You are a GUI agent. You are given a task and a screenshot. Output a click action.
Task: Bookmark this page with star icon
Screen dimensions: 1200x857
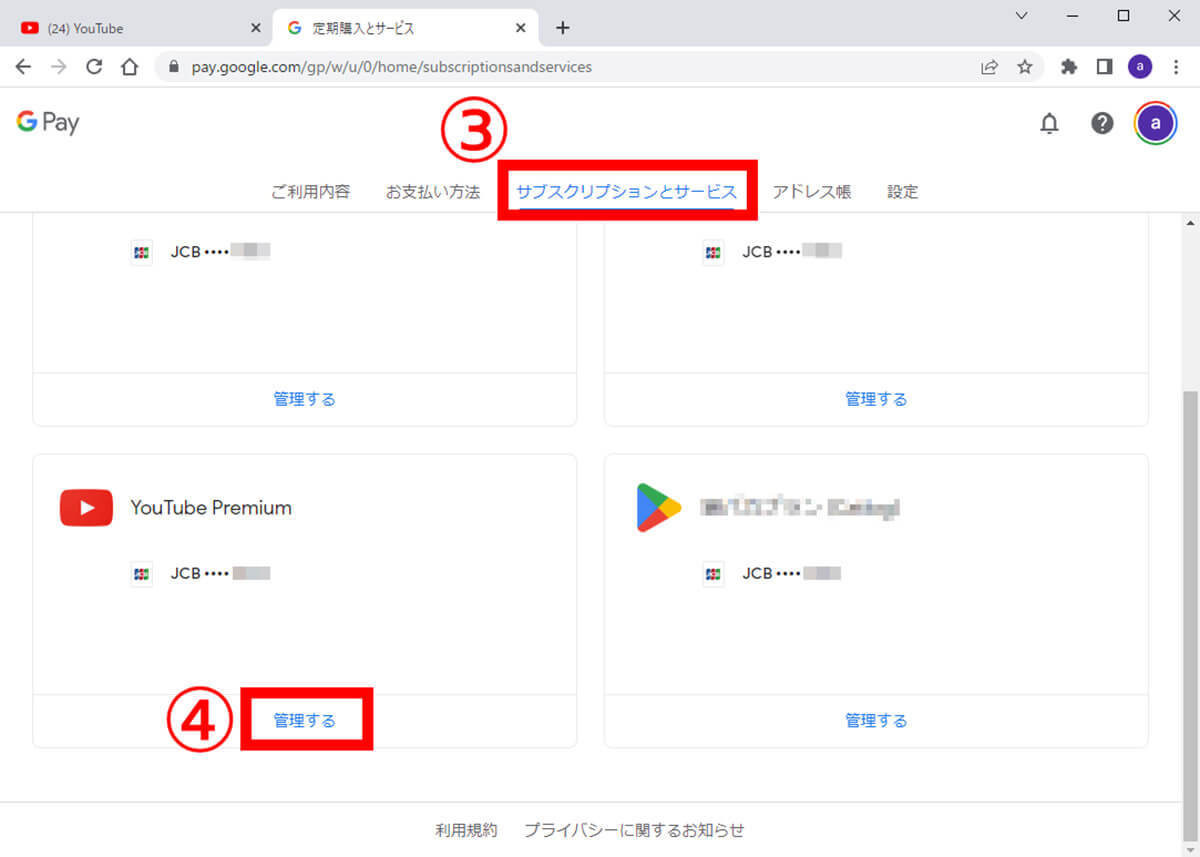[1024, 67]
